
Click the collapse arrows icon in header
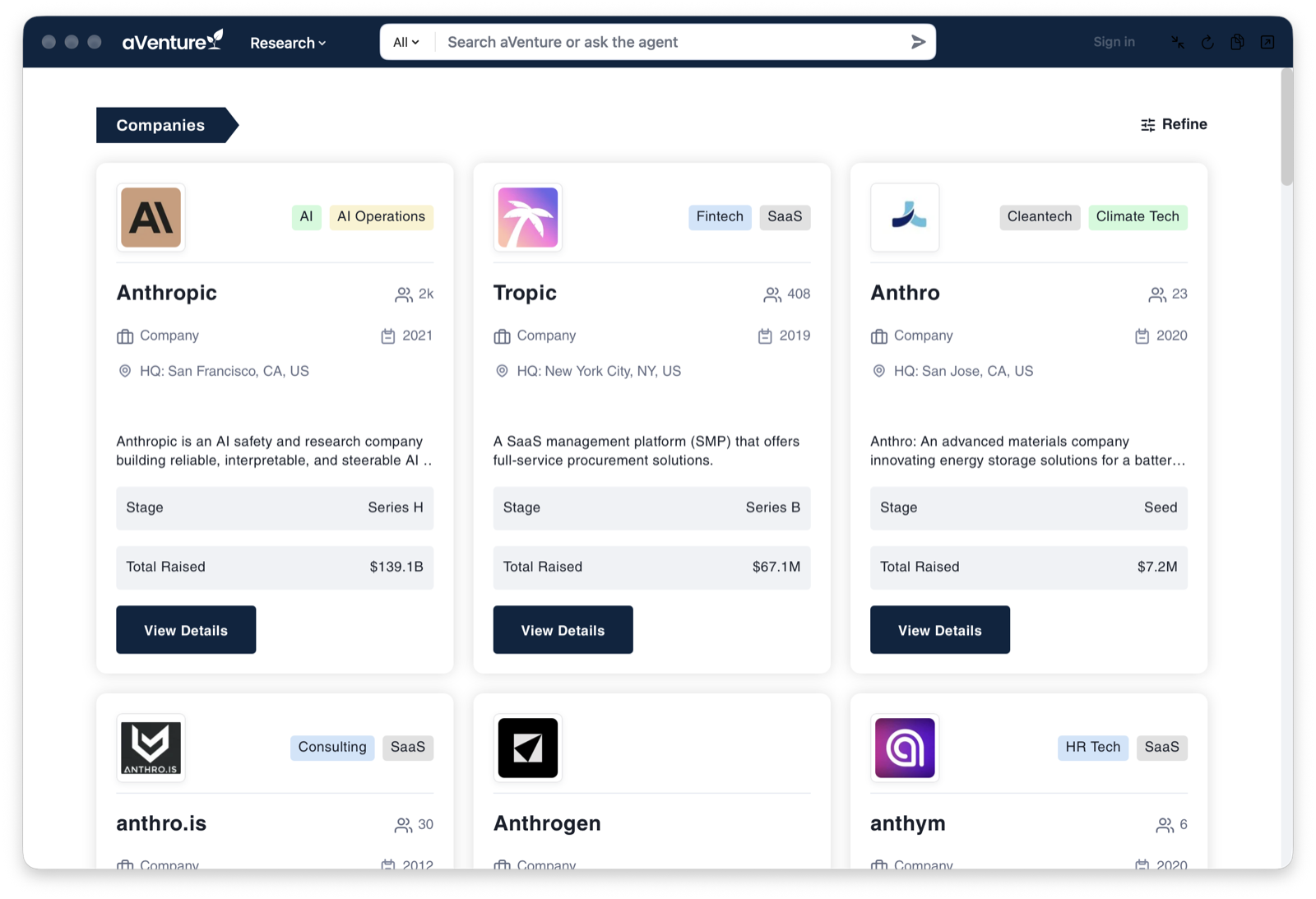coord(1178,42)
